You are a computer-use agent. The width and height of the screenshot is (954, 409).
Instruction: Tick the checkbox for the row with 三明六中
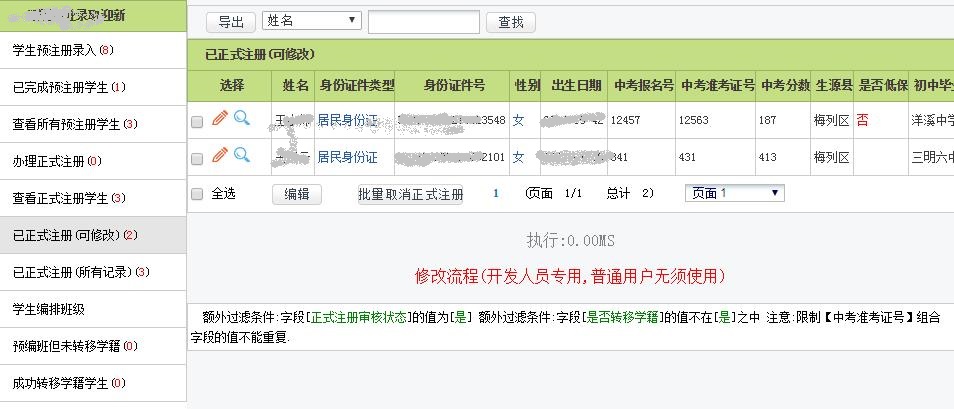click(x=197, y=159)
